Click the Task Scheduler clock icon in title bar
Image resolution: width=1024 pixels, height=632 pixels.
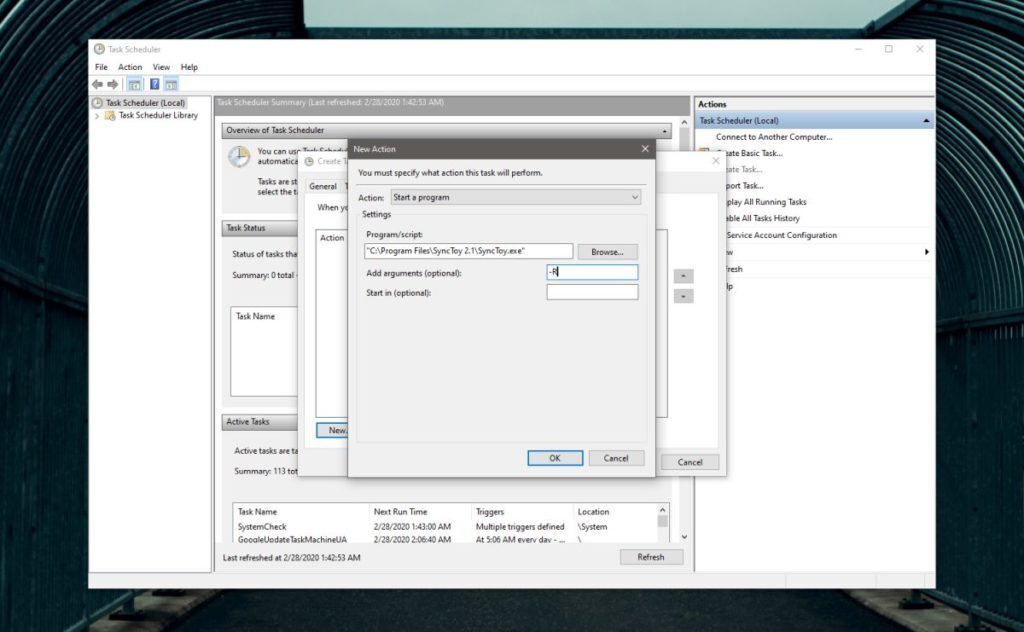point(99,48)
